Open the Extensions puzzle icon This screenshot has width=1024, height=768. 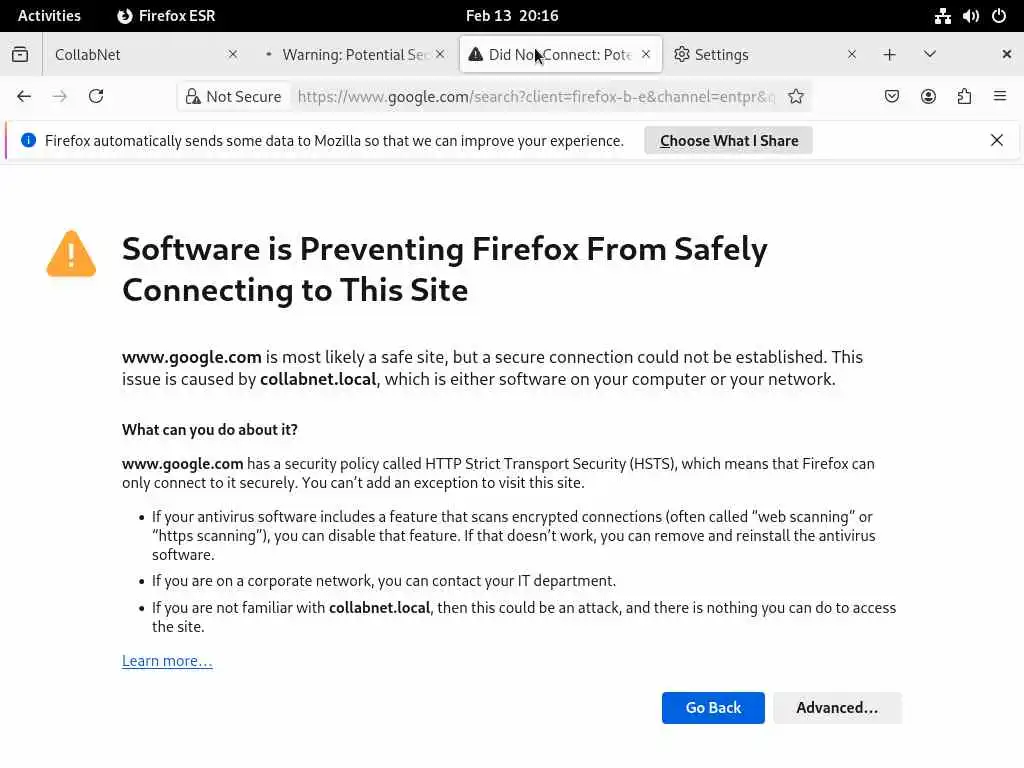(964, 96)
